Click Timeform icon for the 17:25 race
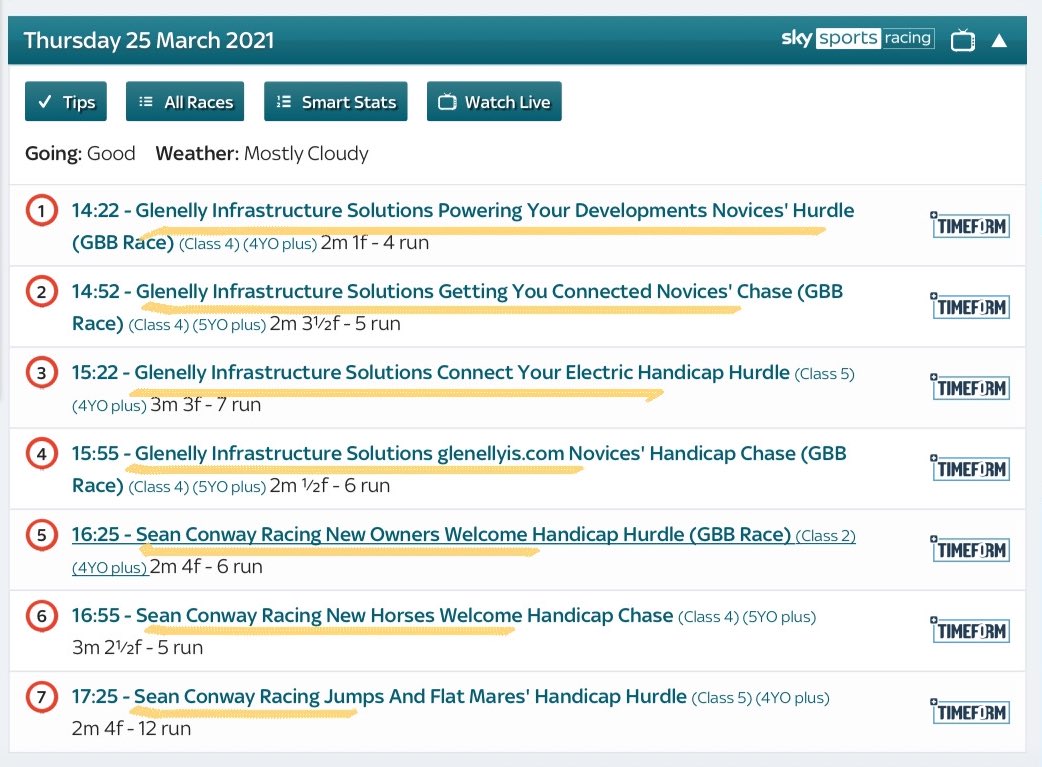The width and height of the screenshot is (1042, 767). click(970, 712)
